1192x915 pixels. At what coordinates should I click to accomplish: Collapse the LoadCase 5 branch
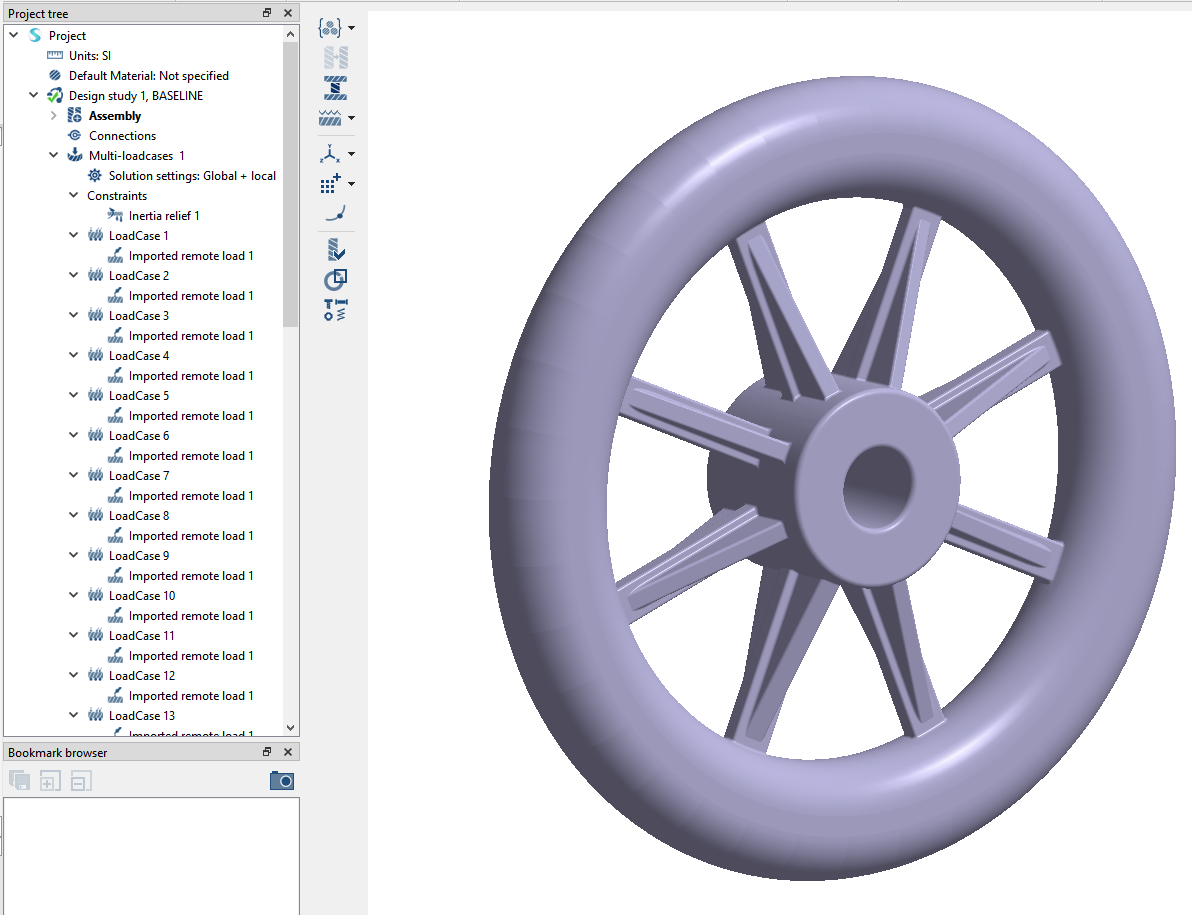pos(74,396)
